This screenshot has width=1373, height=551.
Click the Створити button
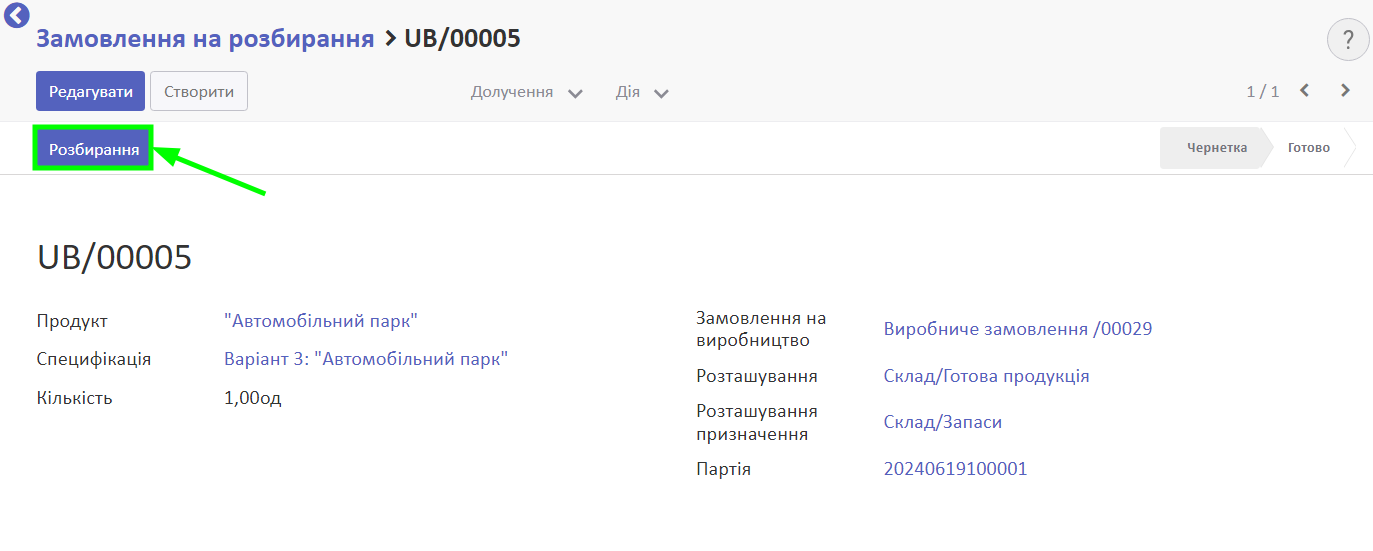(x=199, y=91)
